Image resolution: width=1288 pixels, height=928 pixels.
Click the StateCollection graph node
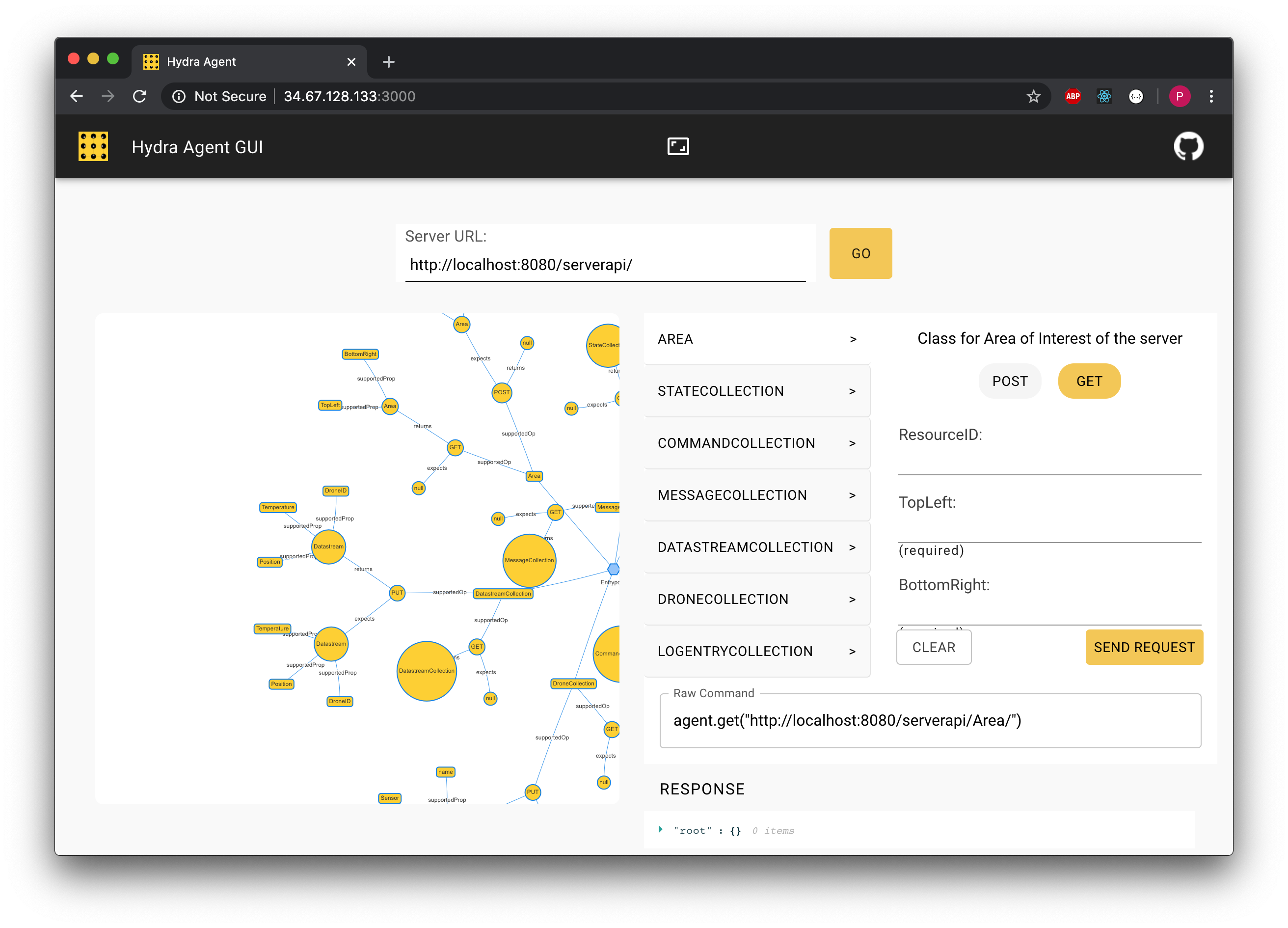pyautogui.click(x=603, y=345)
